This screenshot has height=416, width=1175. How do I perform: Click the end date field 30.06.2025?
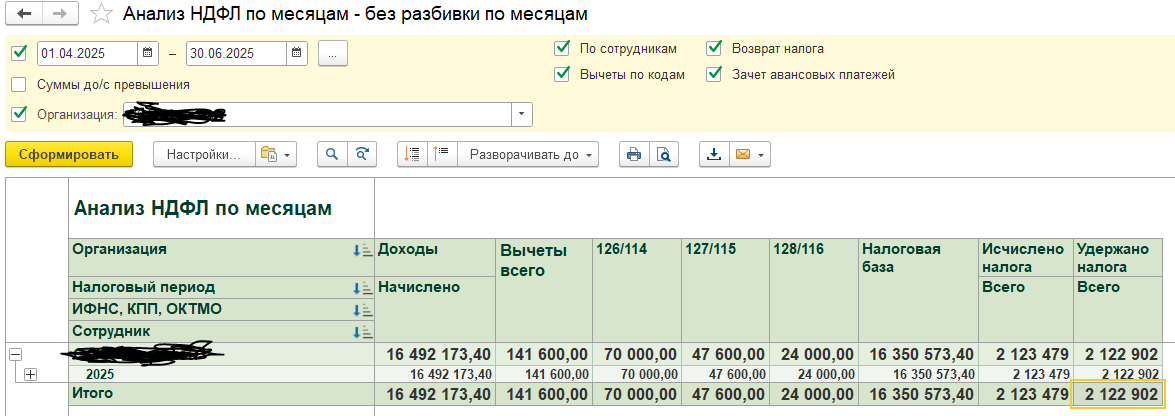tap(234, 53)
